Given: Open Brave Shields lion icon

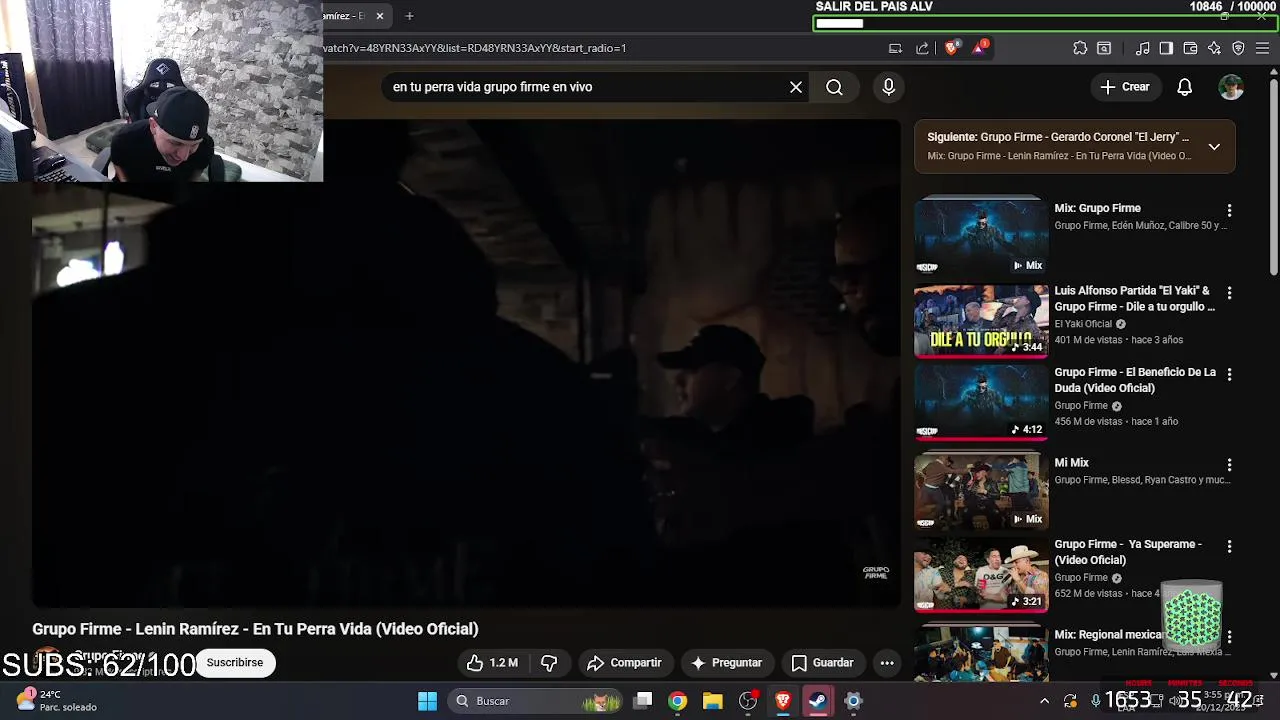Looking at the screenshot, I should click(952, 48).
